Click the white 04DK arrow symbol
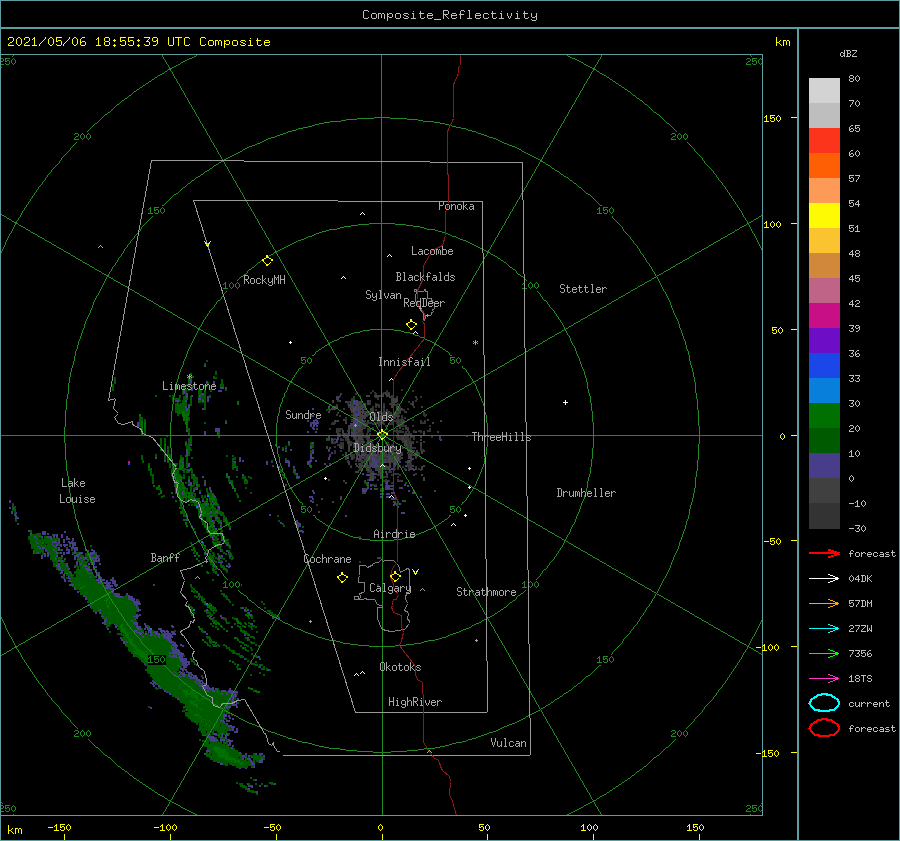 tap(824, 579)
